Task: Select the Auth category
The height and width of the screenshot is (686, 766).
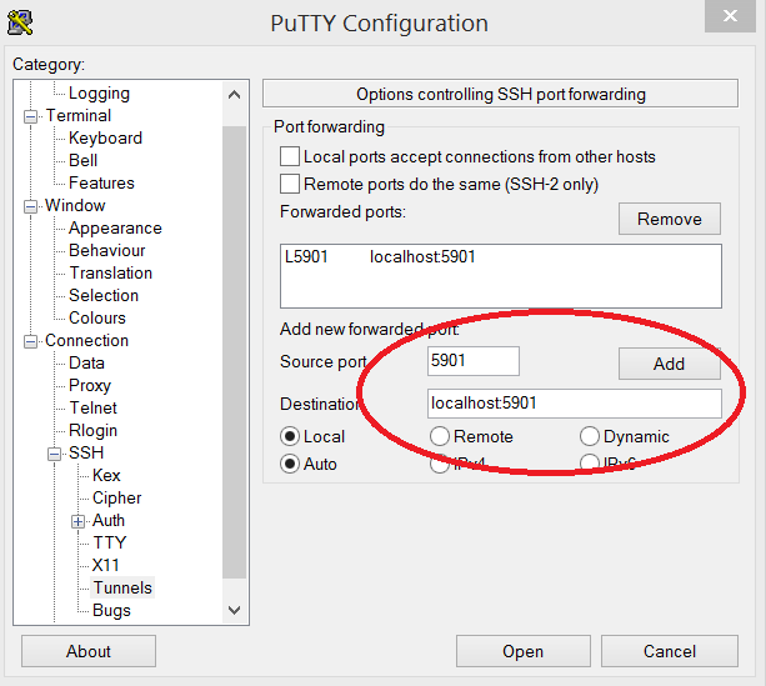Action: tap(108, 520)
